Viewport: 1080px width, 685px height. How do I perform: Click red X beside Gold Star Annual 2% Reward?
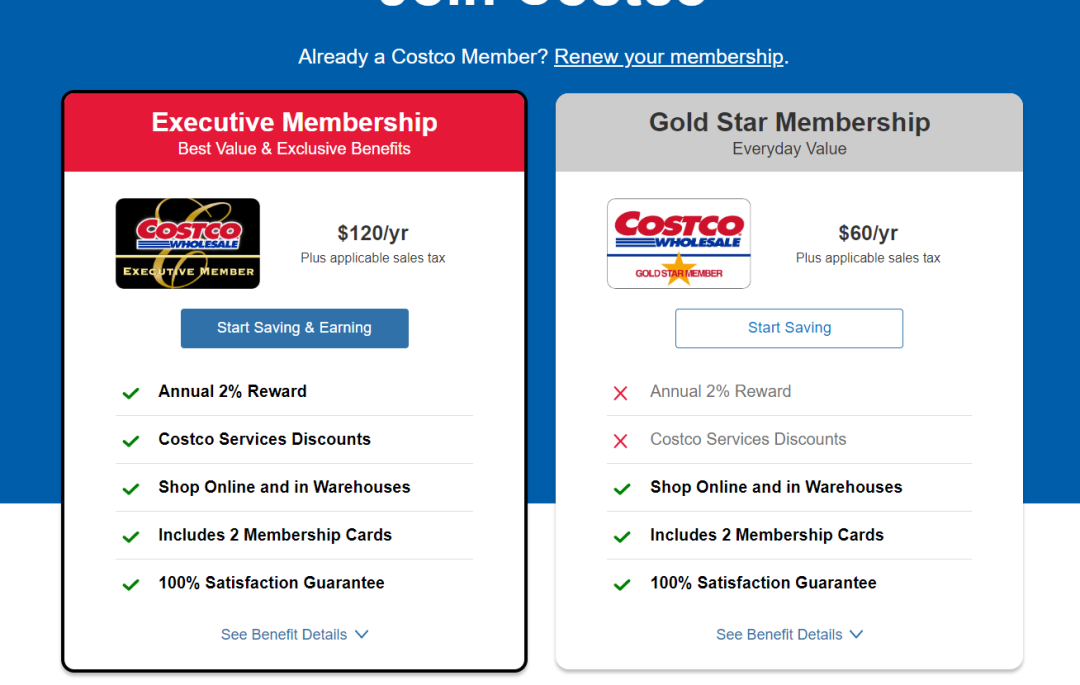pyautogui.click(x=621, y=393)
